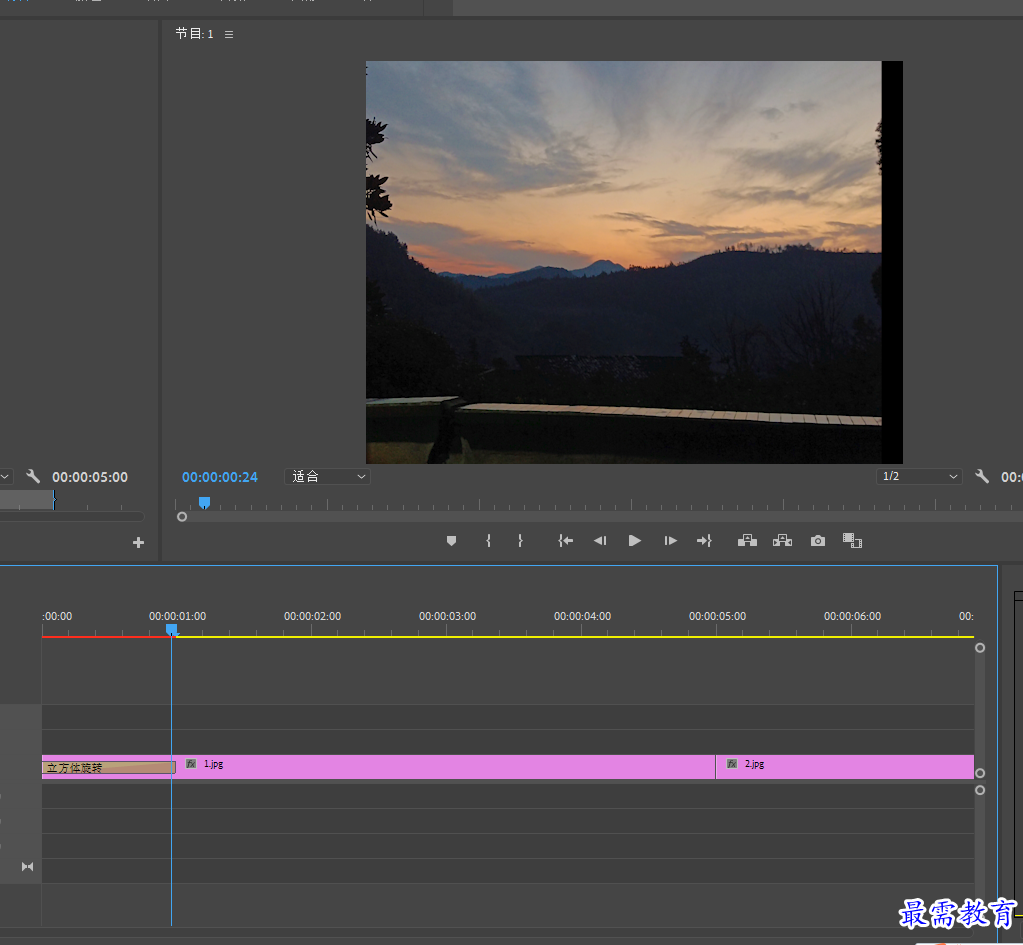Step back one frame
The image size is (1023, 945).
[x=600, y=540]
